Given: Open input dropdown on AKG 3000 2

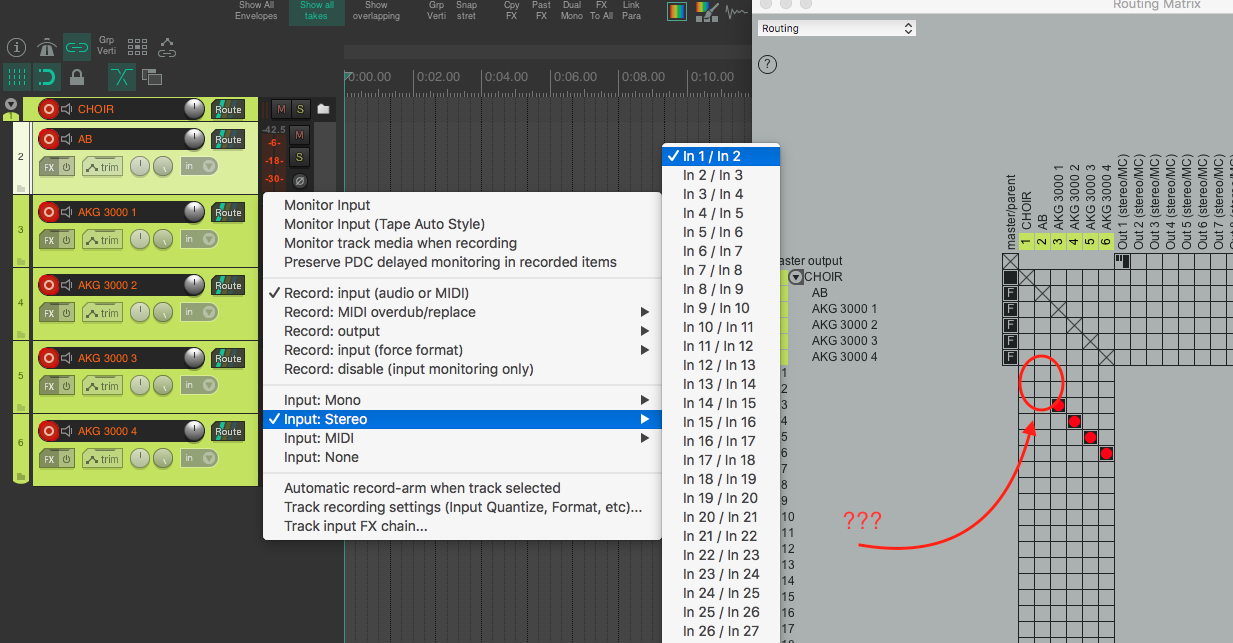Looking at the screenshot, I should pyautogui.click(x=200, y=313).
